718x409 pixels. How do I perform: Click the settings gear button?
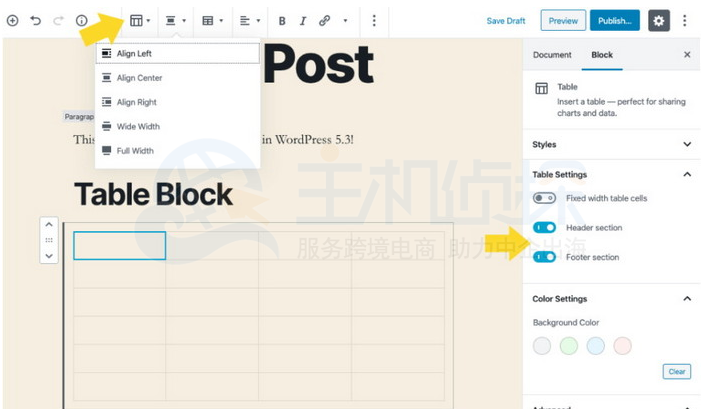click(659, 21)
